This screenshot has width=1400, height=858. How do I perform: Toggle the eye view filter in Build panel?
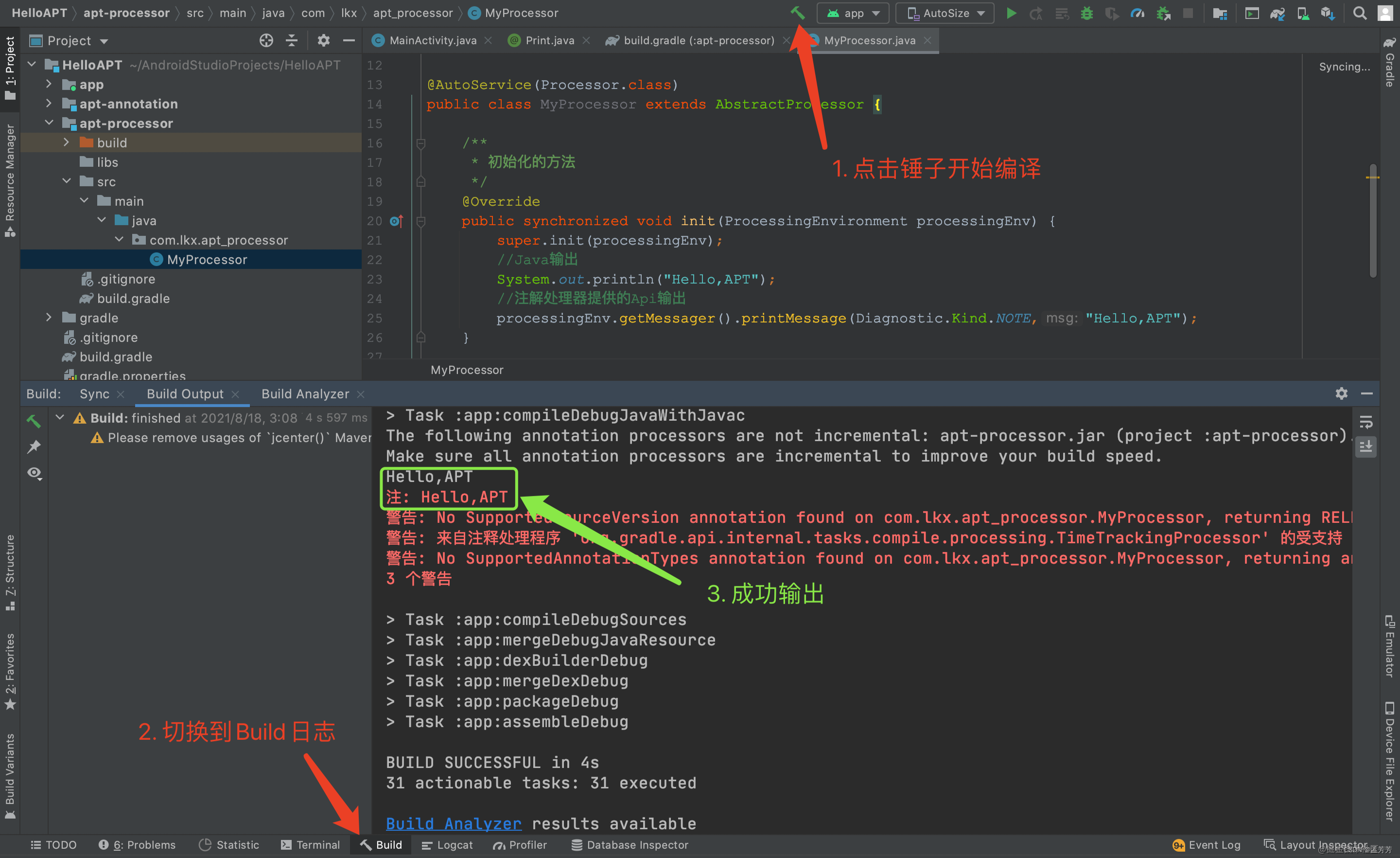coord(35,473)
